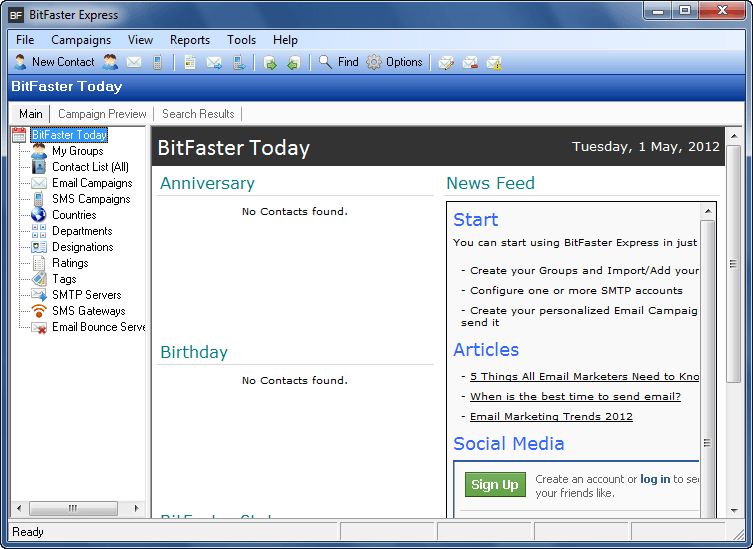Switch to the Main tab
Viewport: 753px width, 549px height.
tap(31, 114)
